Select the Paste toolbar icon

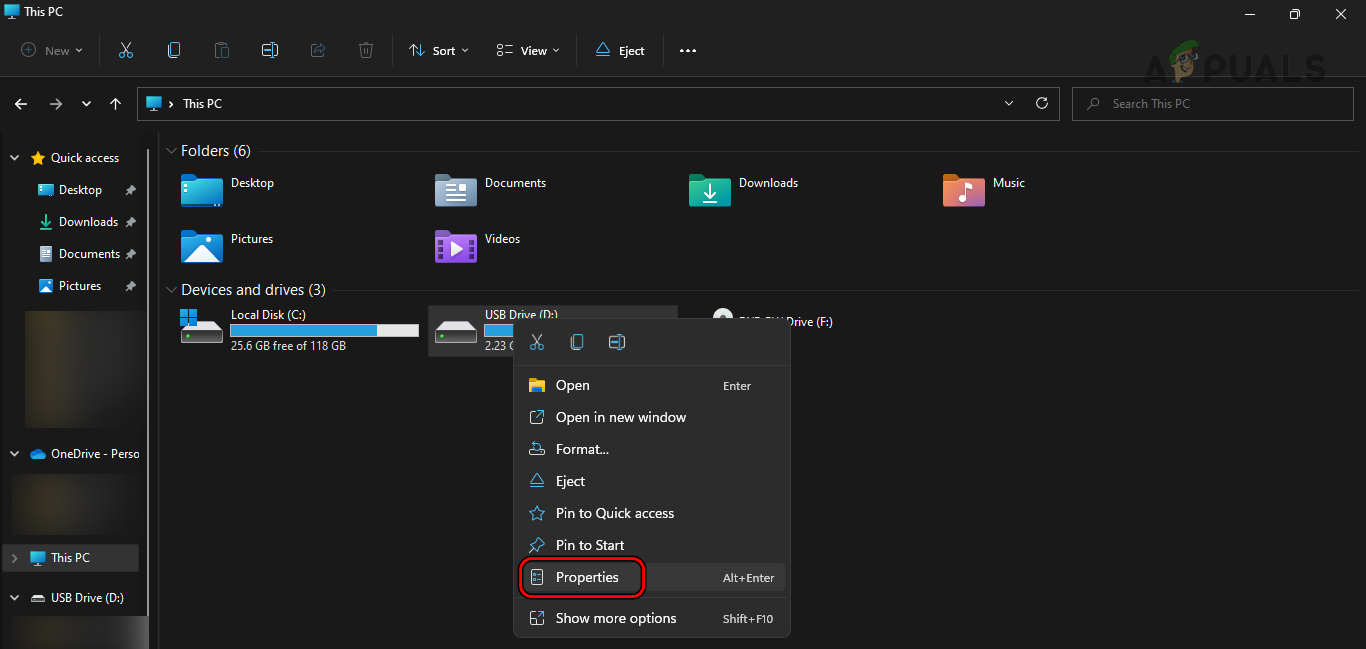point(221,50)
